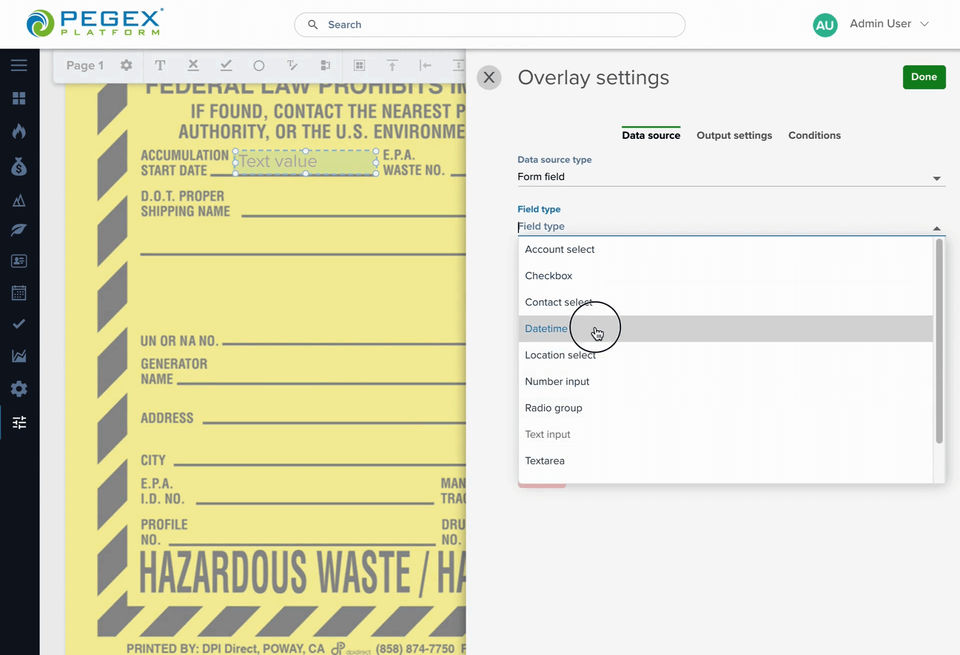Open the settings gear in the sidebar

coord(19,389)
